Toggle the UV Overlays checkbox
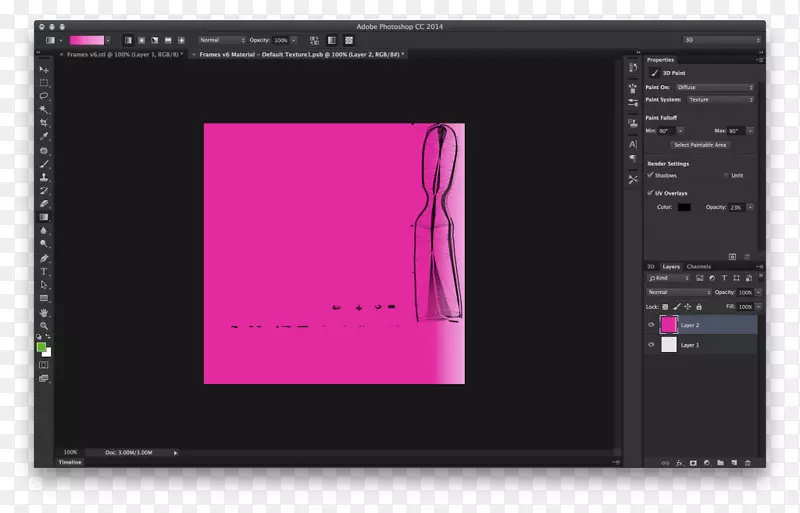The height and width of the screenshot is (513, 800). pyautogui.click(x=650, y=193)
